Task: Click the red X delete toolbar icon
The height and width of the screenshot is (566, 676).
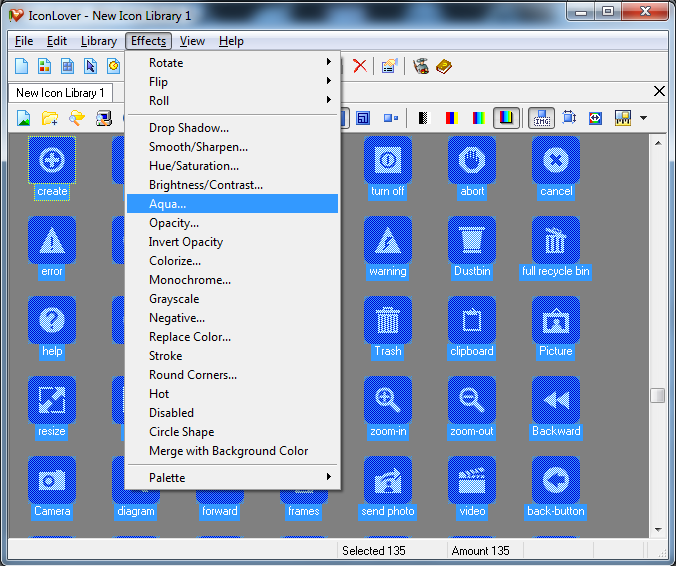Action: tap(360, 66)
